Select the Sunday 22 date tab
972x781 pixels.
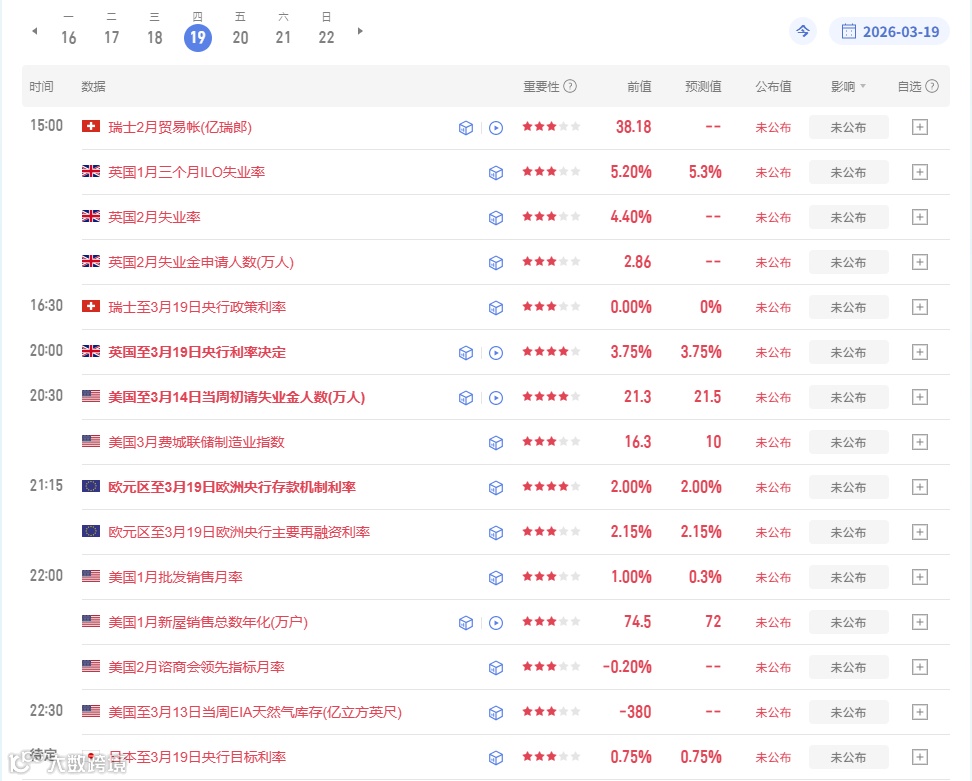pos(325,31)
